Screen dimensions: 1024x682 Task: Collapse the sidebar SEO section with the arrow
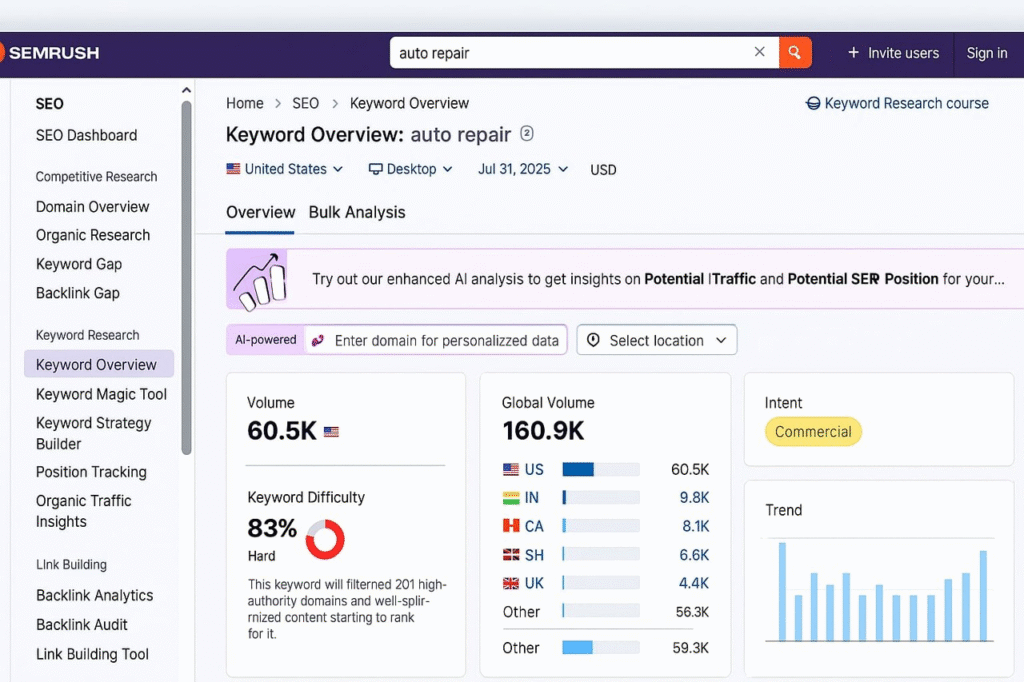click(186, 90)
